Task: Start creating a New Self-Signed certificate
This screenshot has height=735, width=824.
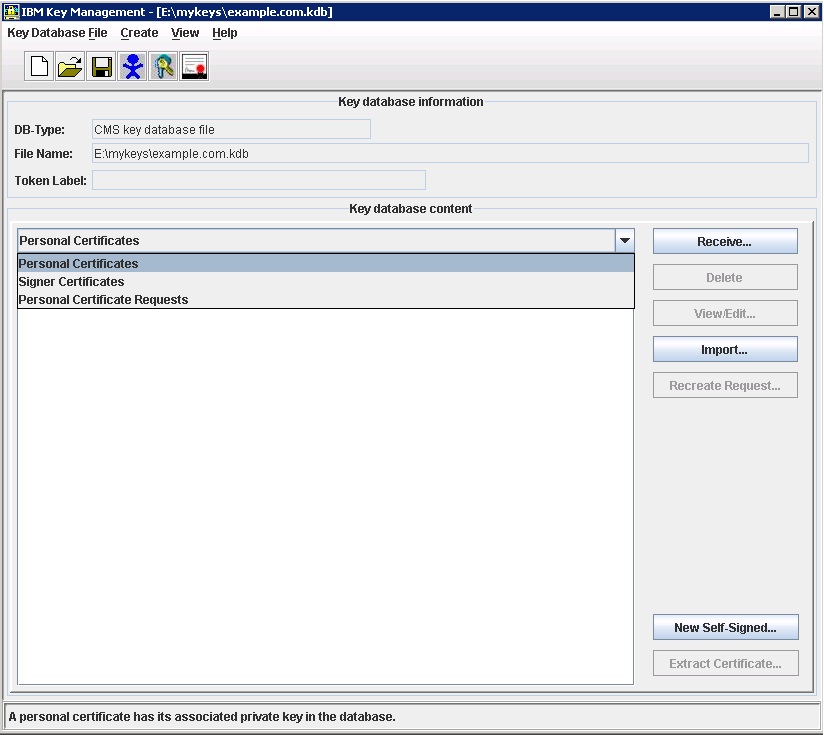Action: point(724,627)
